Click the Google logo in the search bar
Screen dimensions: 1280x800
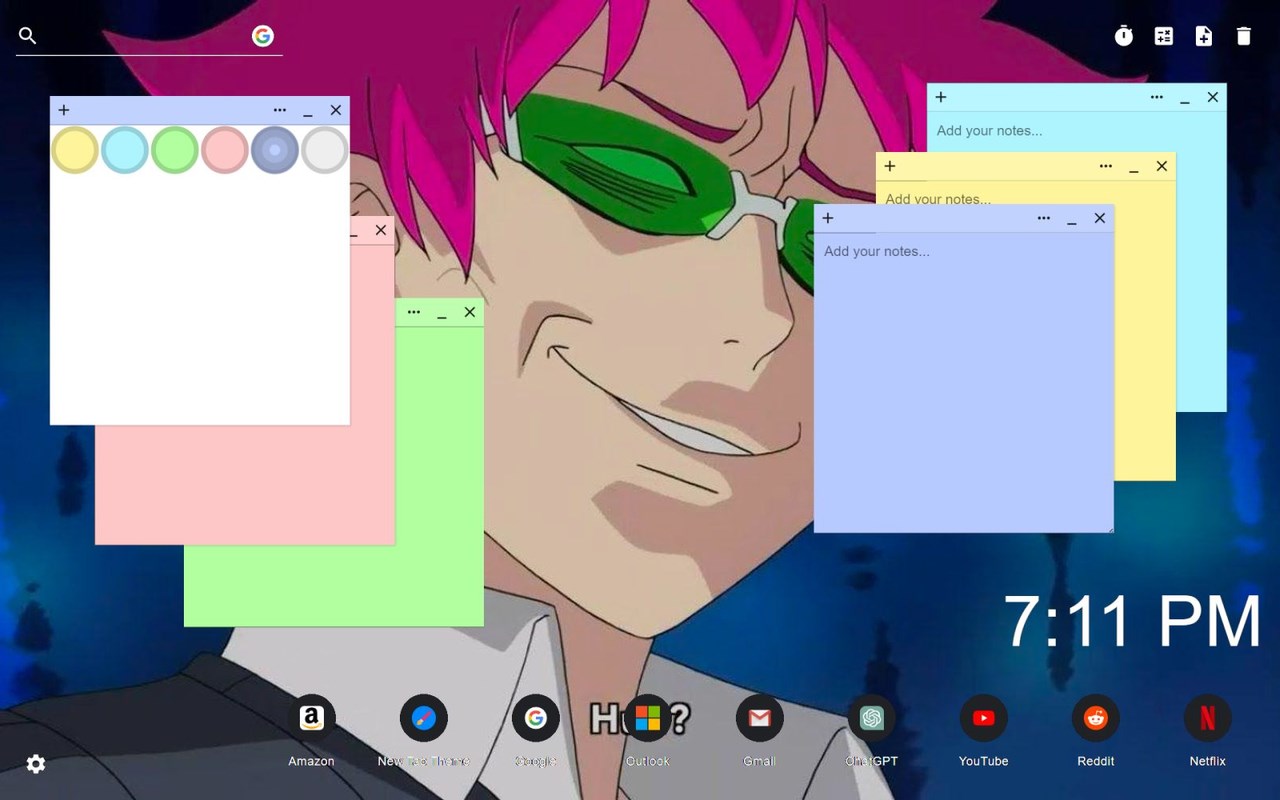263,36
